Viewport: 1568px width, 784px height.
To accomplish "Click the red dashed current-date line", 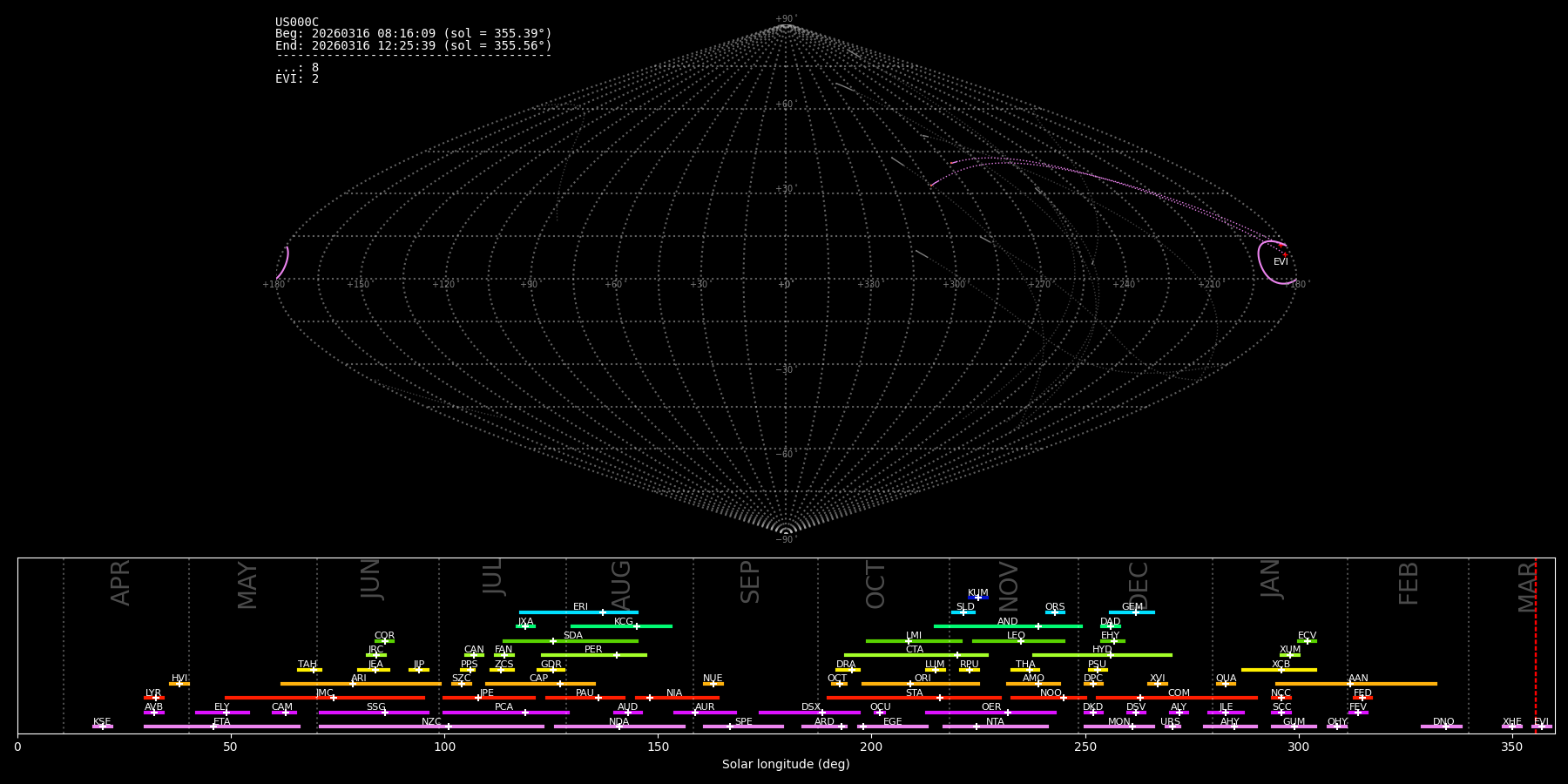I will pyautogui.click(x=1536, y=645).
